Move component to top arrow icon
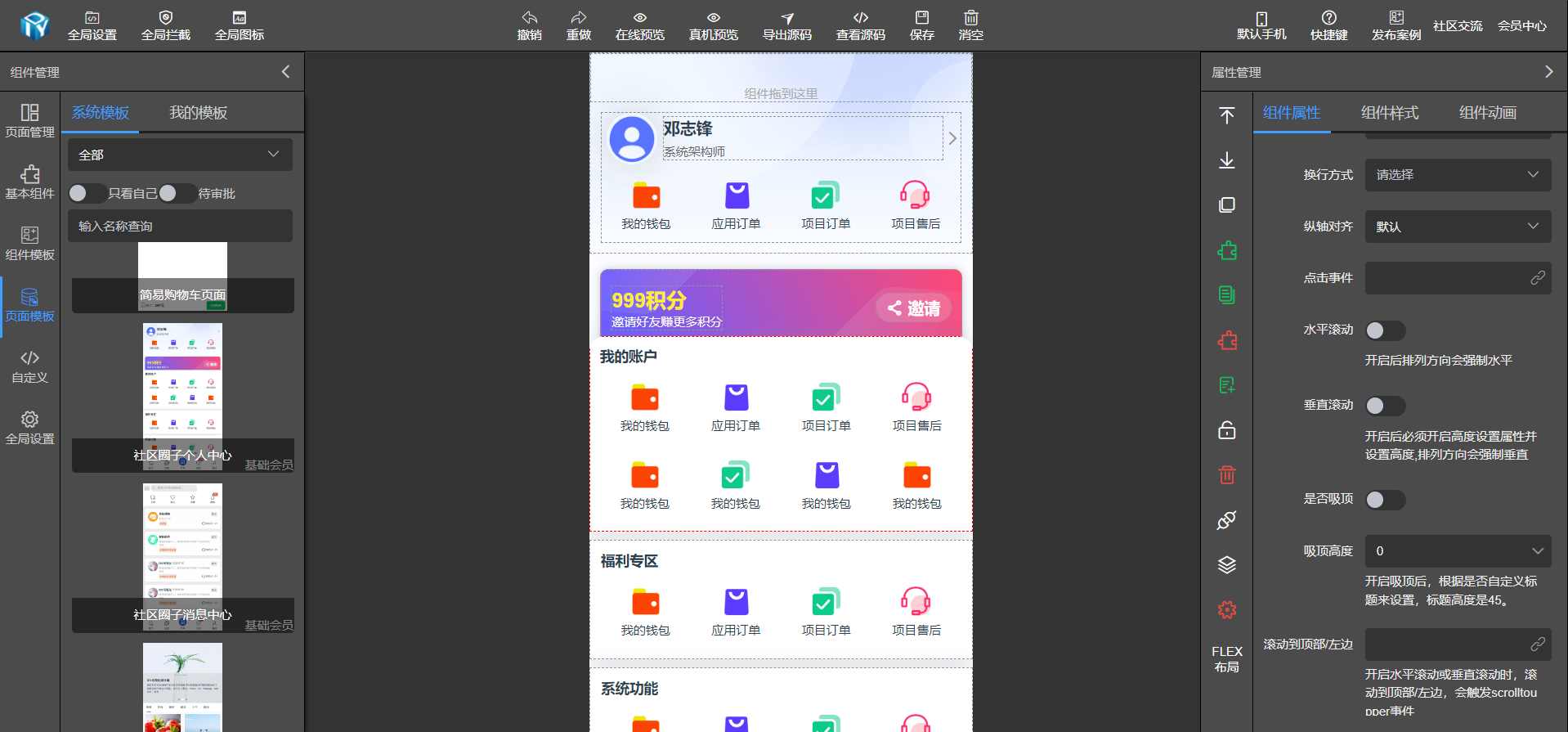Image resolution: width=1568 pixels, height=732 pixels. click(1227, 115)
